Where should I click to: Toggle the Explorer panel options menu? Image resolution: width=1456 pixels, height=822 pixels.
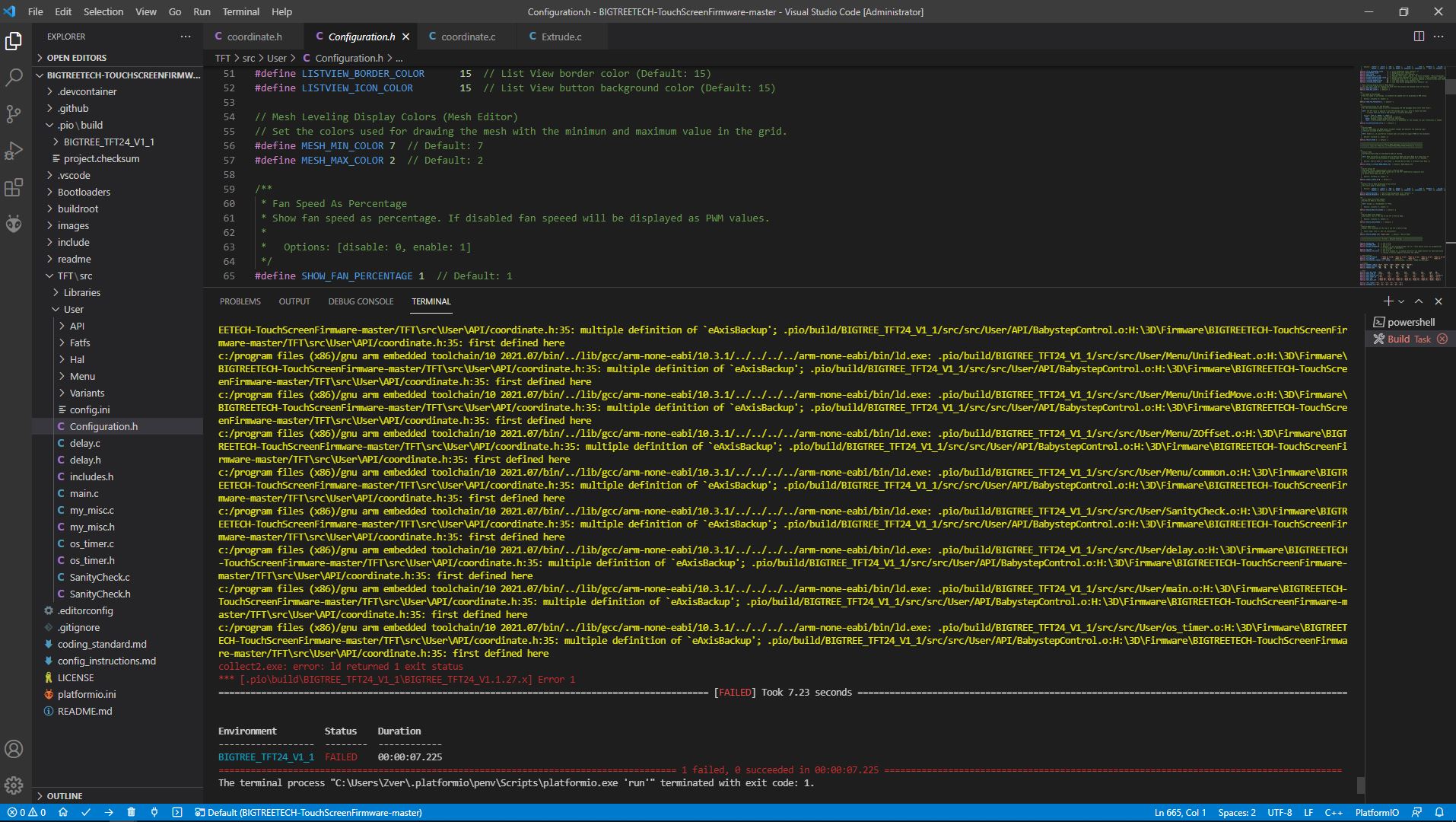tap(185, 36)
